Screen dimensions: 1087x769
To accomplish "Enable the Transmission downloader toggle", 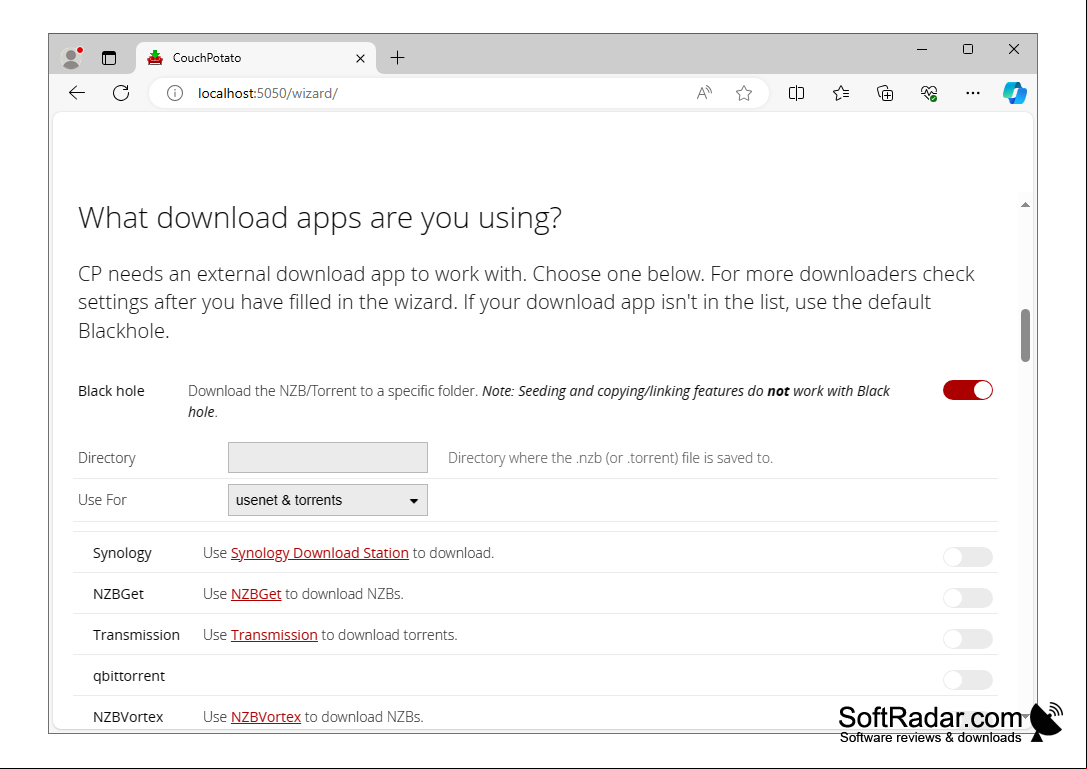I will point(968,639).
